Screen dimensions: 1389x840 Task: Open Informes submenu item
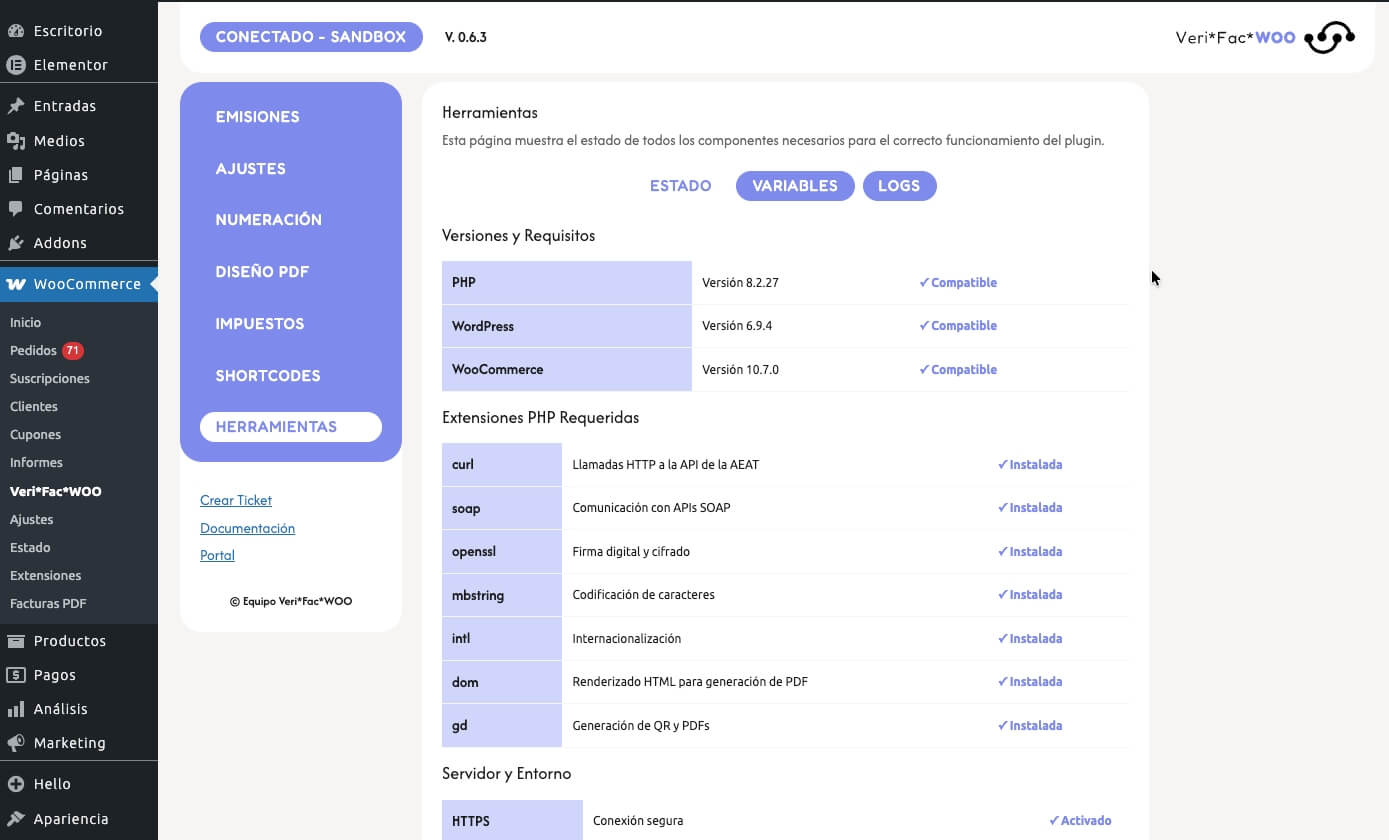37,463
